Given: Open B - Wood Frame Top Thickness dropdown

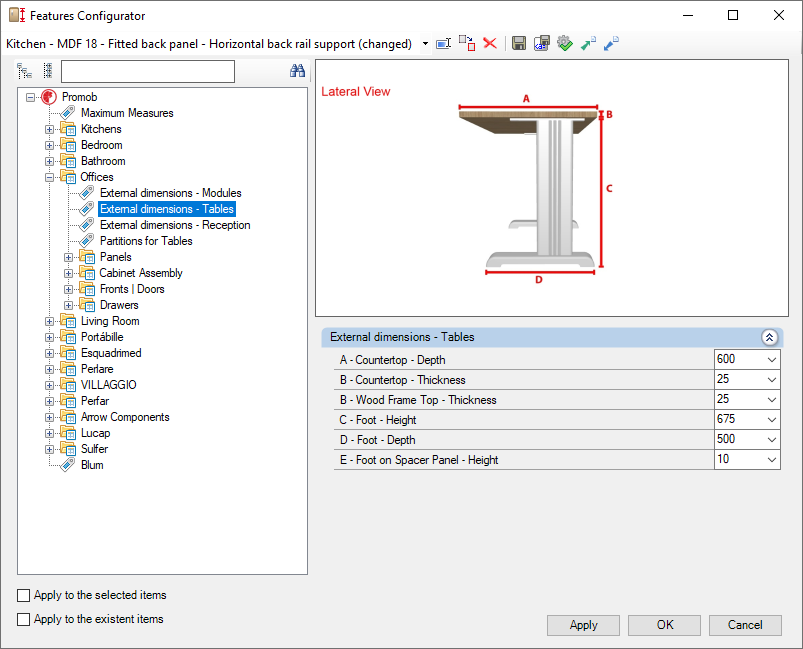Looking at the screenshot, I should [x=772, y=400].
